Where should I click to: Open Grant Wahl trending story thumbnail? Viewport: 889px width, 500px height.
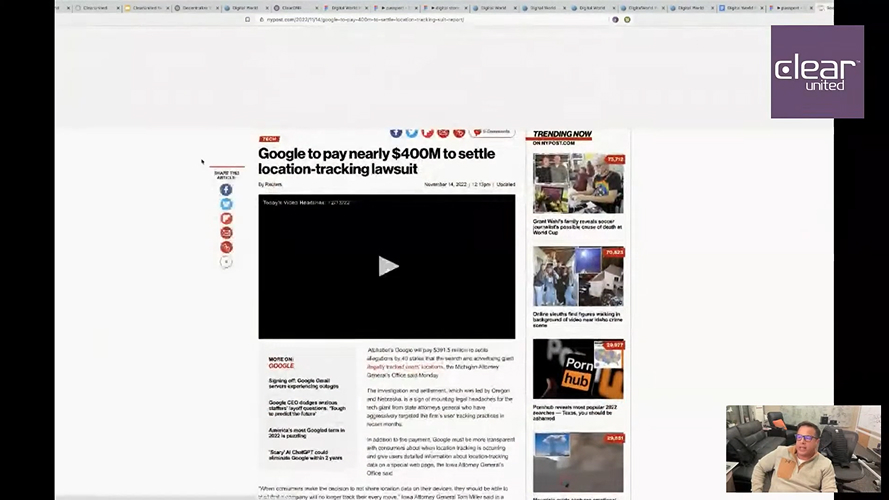(x=578, y=183)
